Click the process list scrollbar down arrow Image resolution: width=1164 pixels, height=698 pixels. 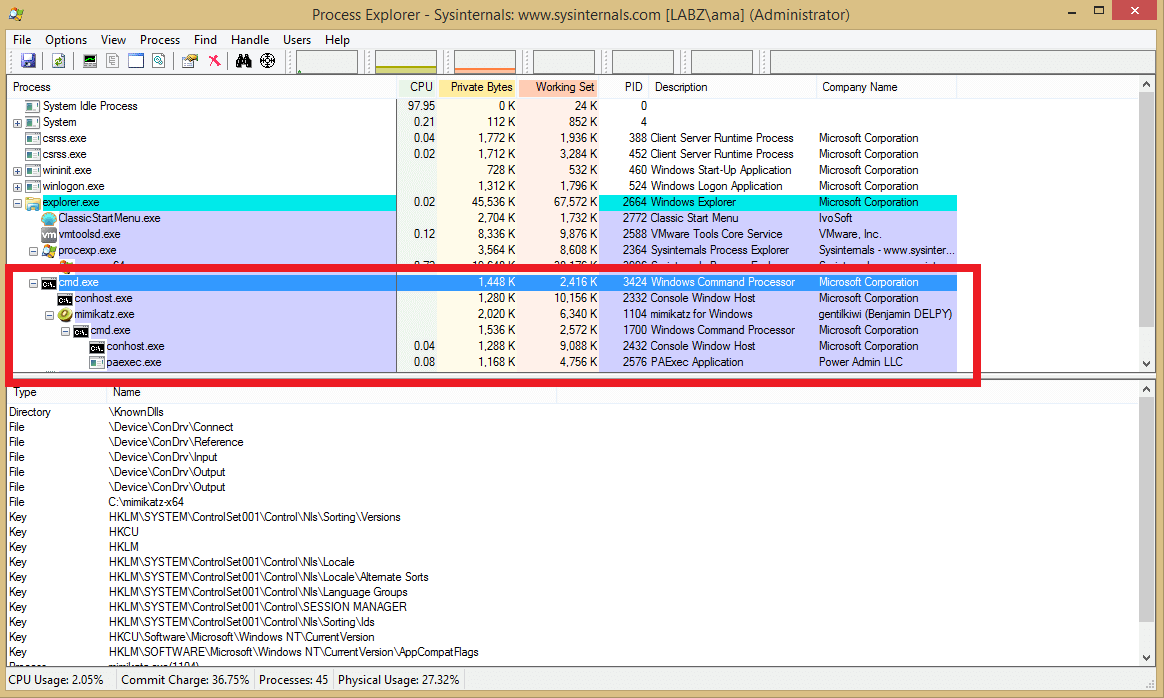click(1147, 364)
